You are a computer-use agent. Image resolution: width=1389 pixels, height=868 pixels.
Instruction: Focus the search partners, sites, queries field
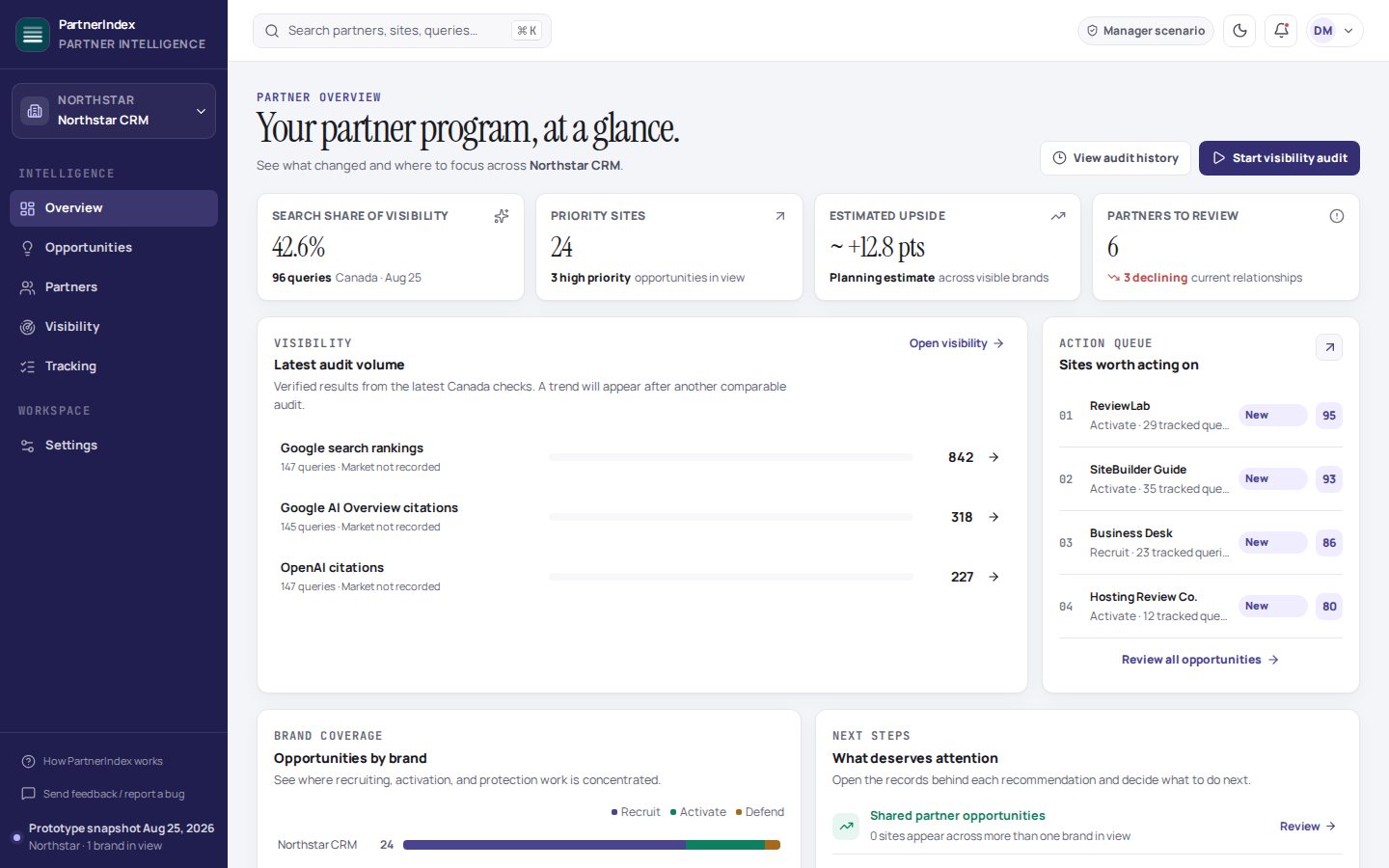[x=402, y=31]
